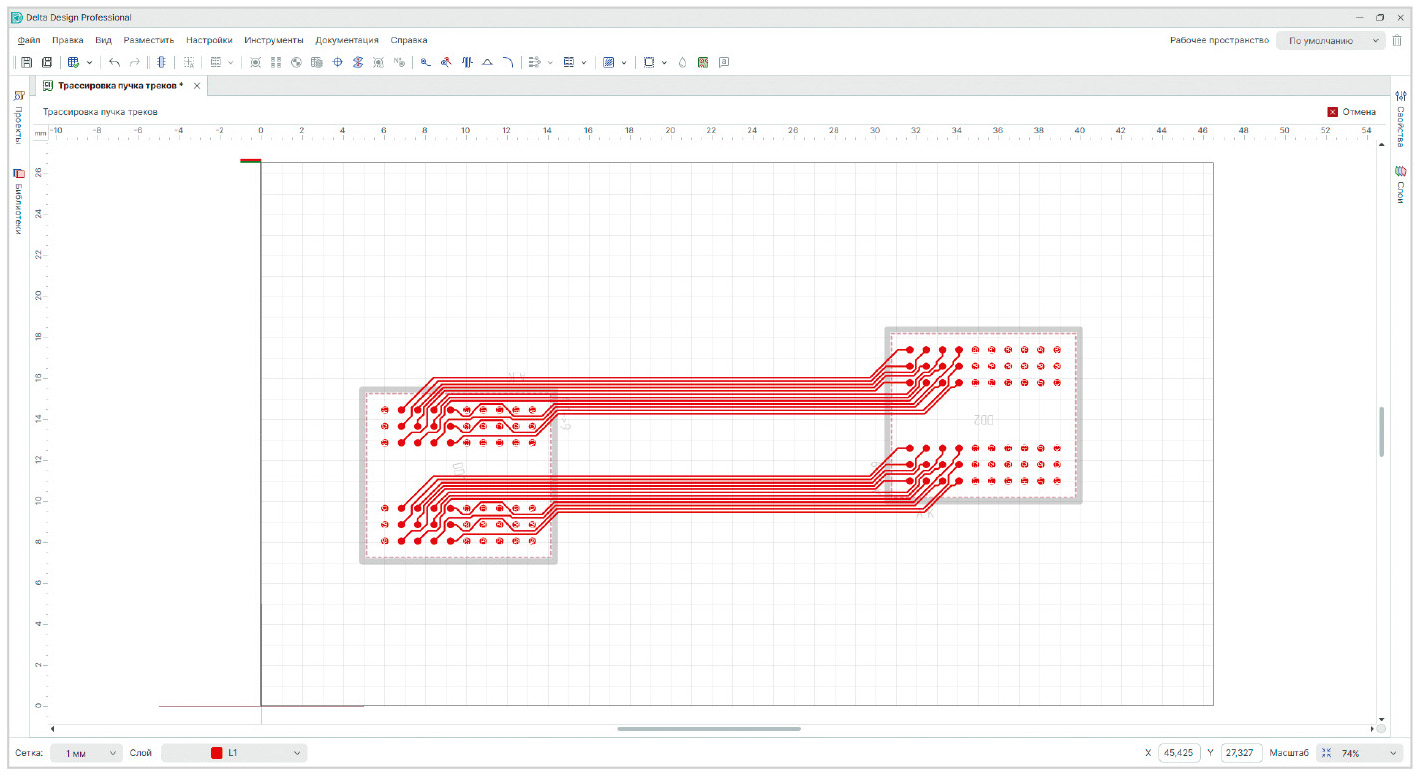Expand the По умолчанию workspace dropdown

(1330, 41)
